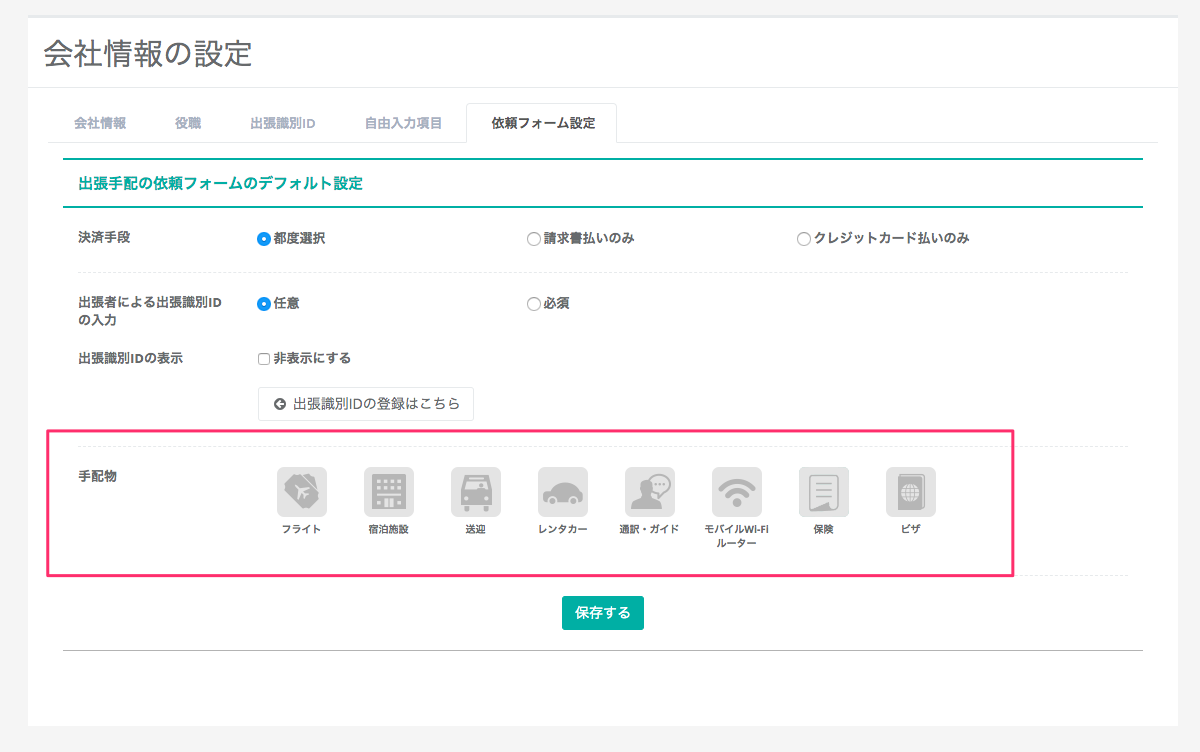This screenshot has width=1200, height=752.
Task: Set trip ID input to 必須
Action: pyautogui.click(x=534, y=304)
